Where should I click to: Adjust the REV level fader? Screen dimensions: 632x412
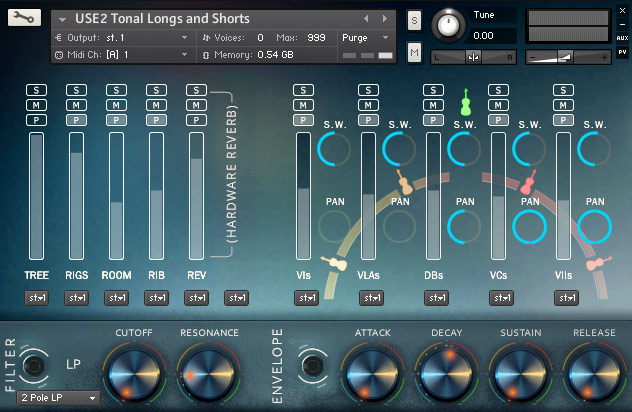(196, 196)
